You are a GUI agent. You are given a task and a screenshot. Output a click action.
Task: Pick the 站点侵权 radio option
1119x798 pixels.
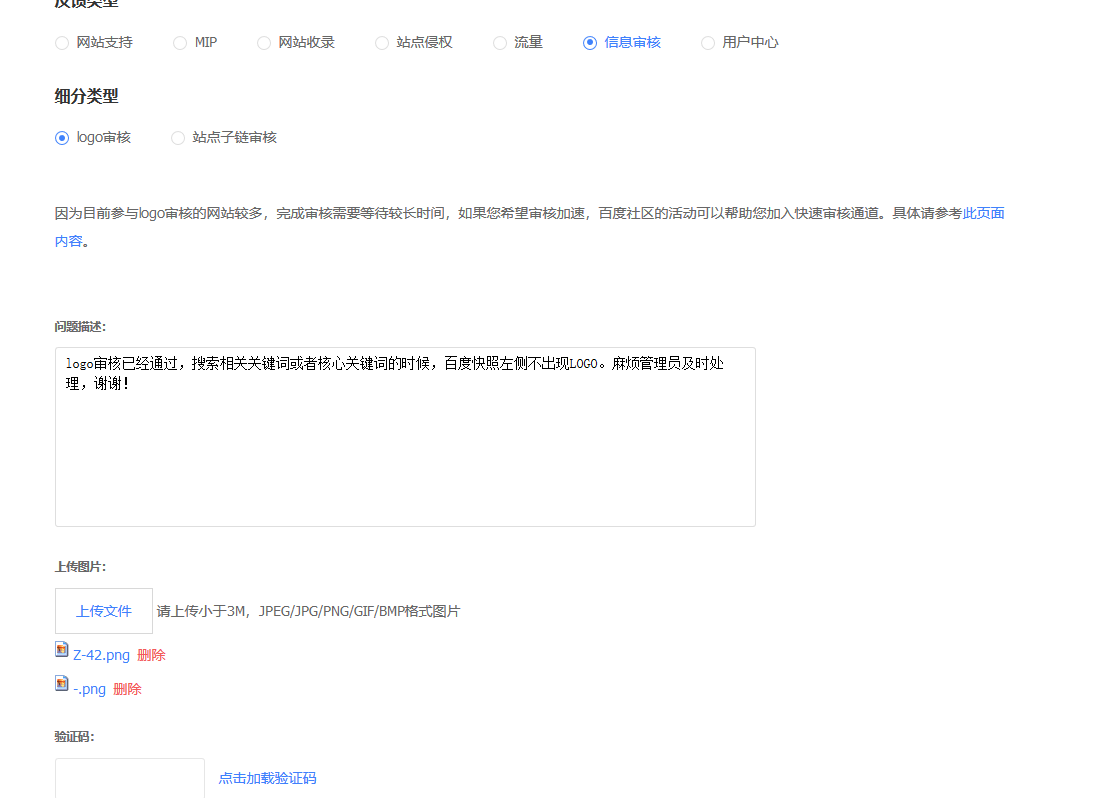click(x=382, y=43)
